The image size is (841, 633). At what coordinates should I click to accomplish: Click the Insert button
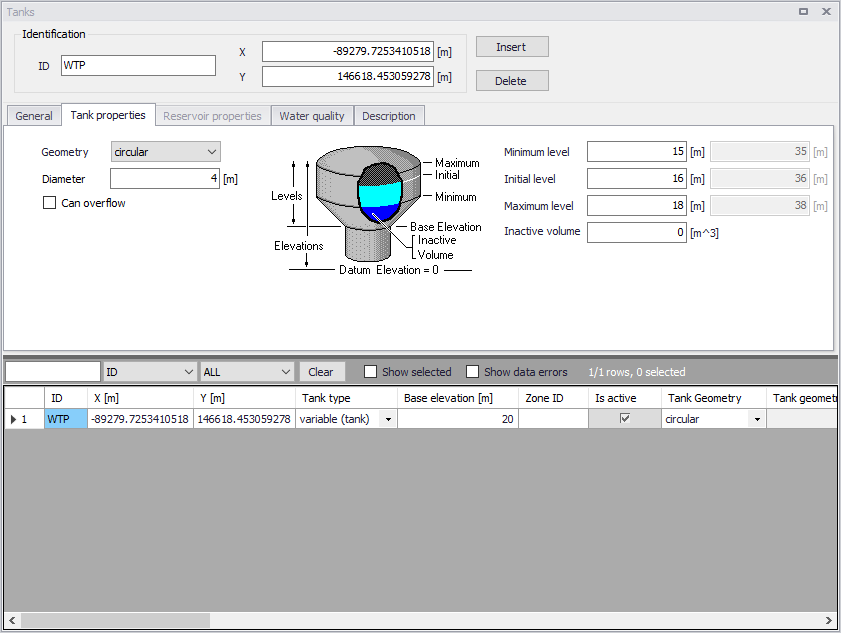(512, 47)
